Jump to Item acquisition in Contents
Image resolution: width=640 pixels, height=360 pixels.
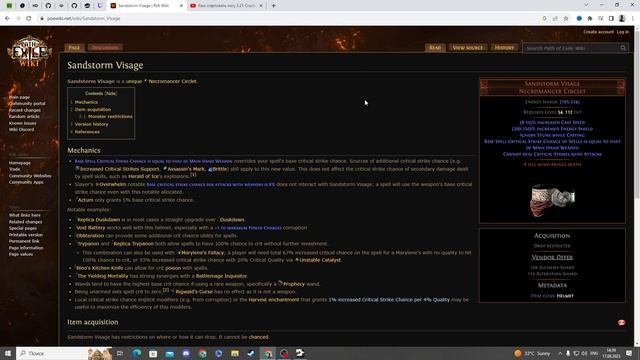(x=93, y=109)
